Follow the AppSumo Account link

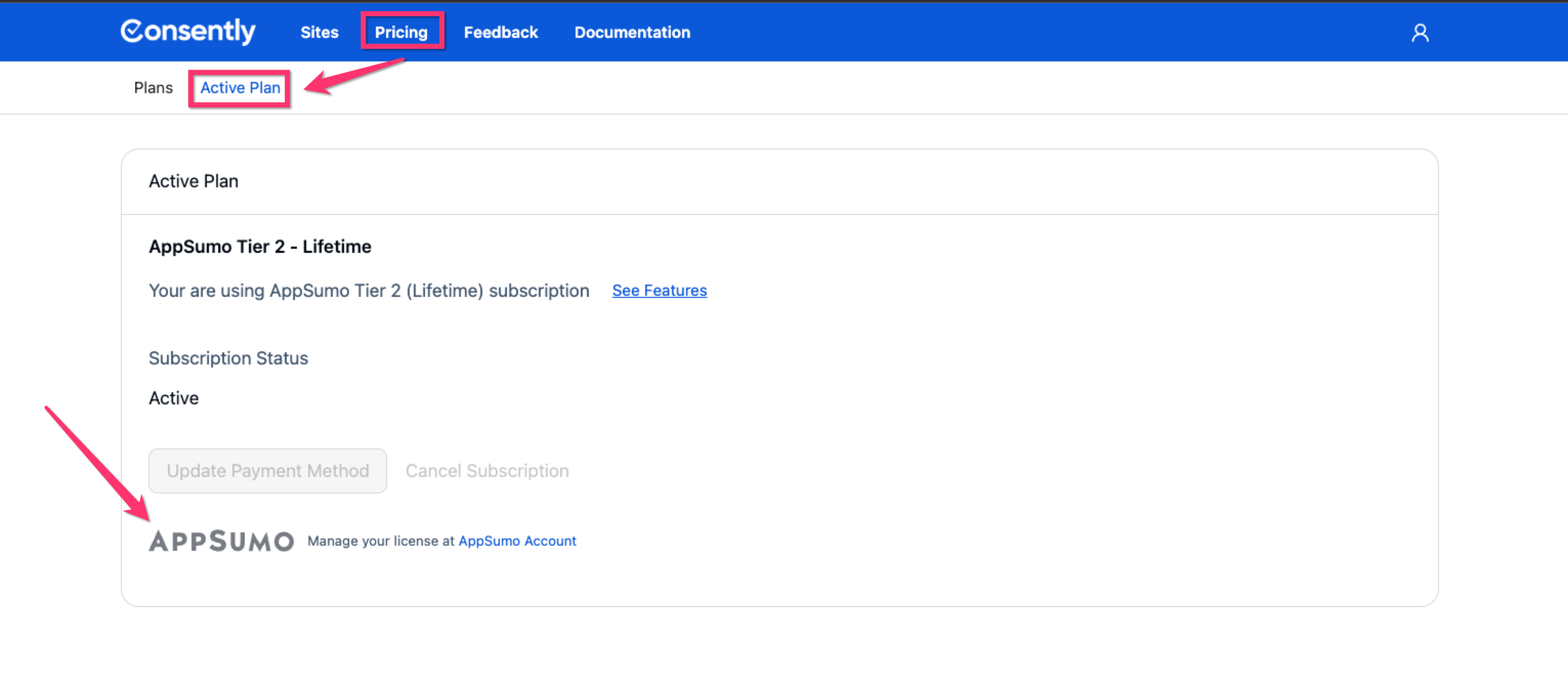coord(517,541)
